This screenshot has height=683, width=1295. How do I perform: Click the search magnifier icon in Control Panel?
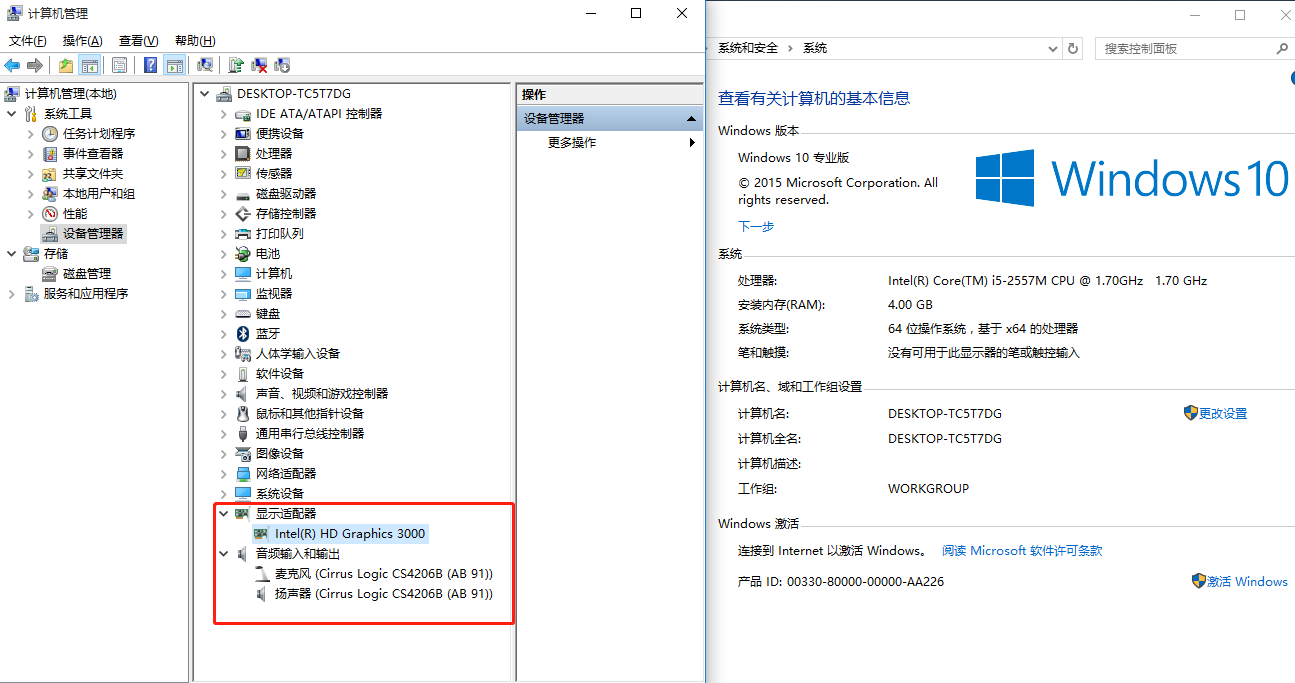point(1282,48)
